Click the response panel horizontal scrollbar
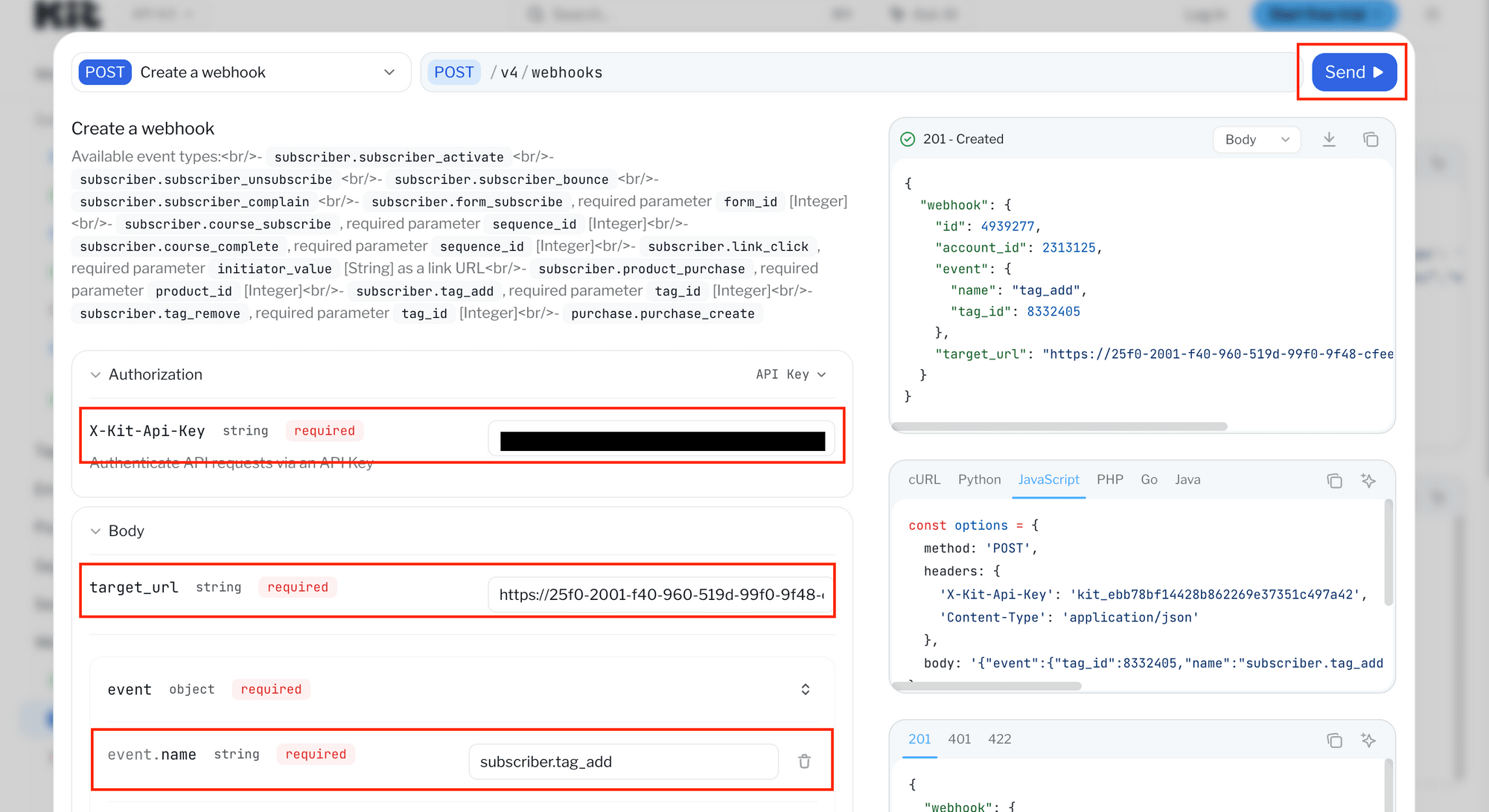 tap(1059, 426)
